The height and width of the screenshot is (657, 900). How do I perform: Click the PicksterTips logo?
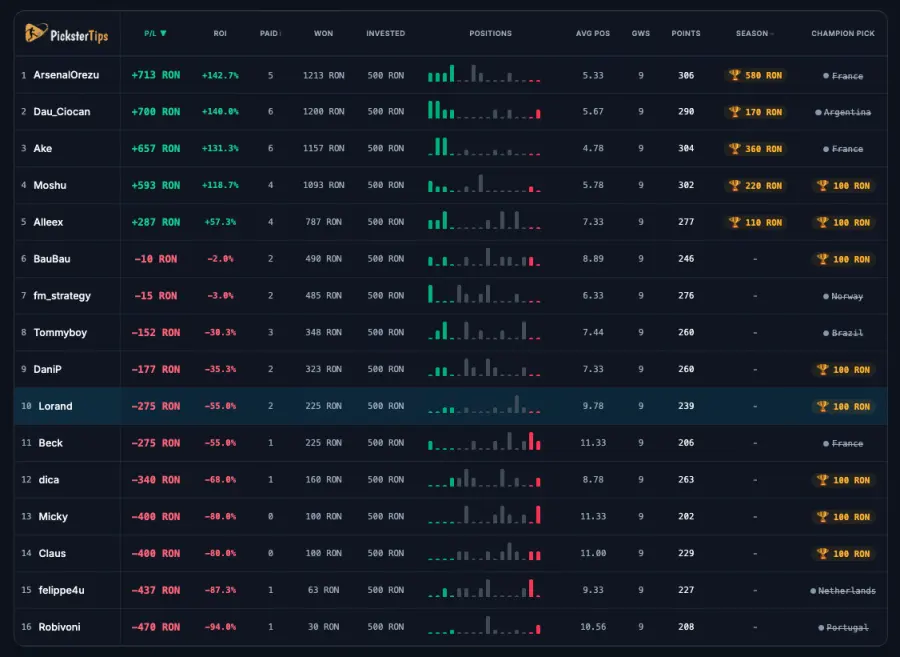point(67,34)
